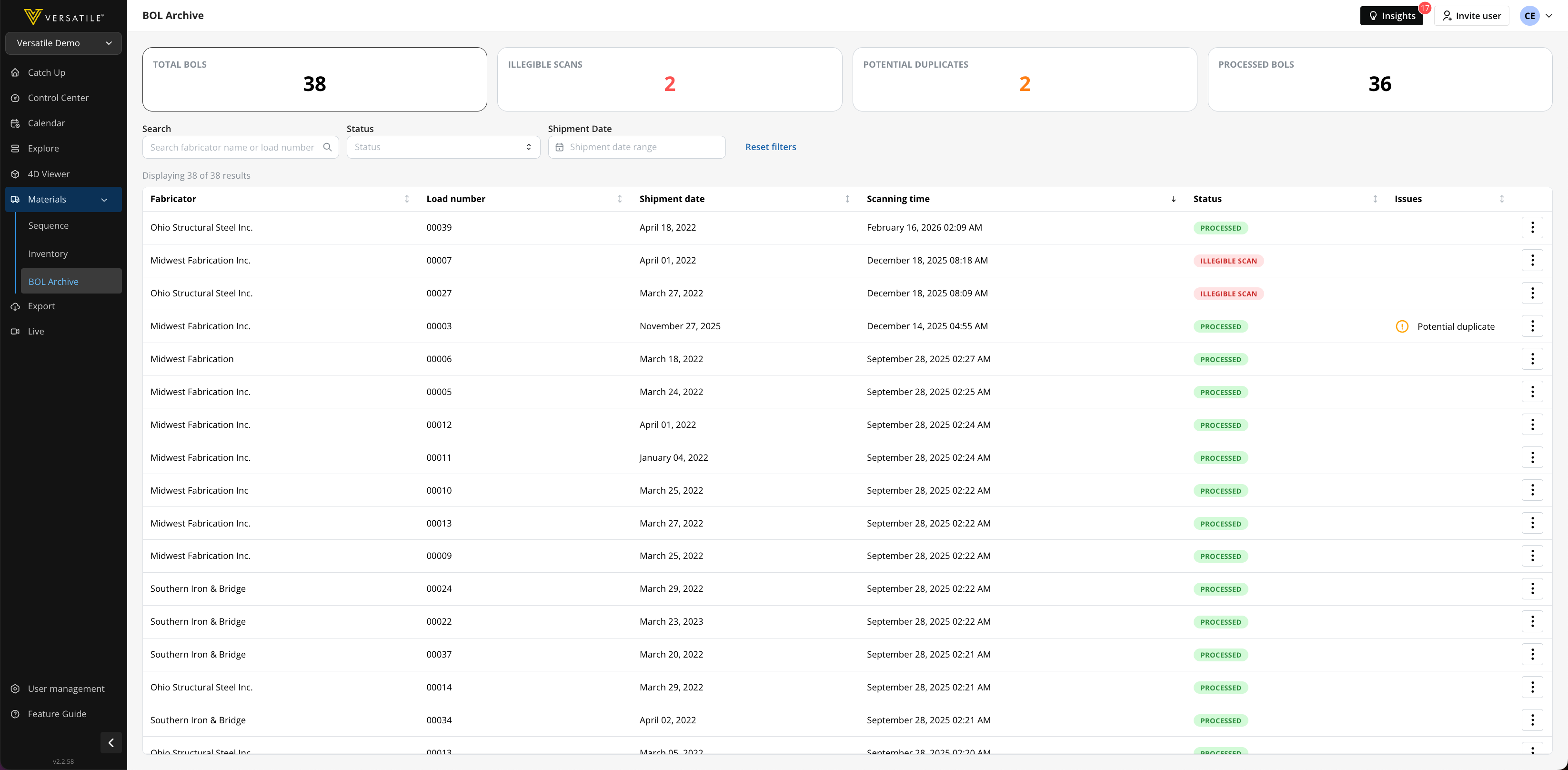This screenshot has width=1568, height=770.
Task: Open the Live camera view
Action: coord(63,332)
